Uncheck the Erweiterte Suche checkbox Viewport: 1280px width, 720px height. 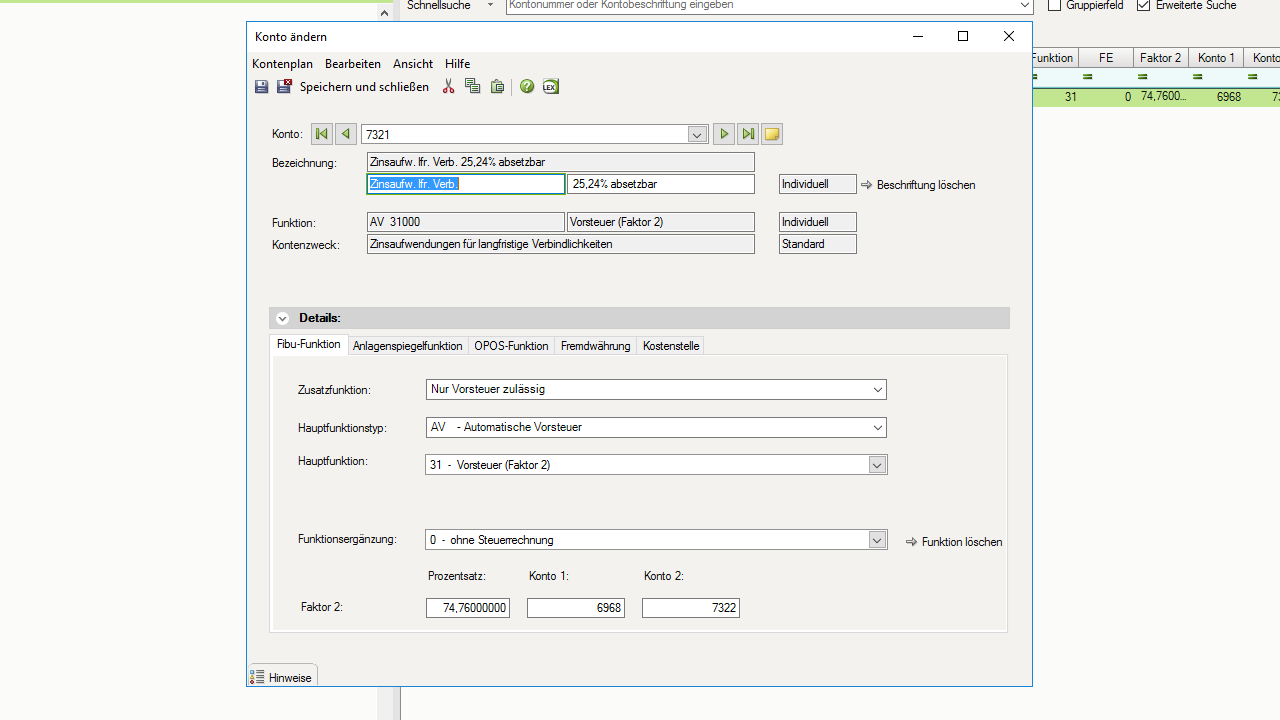pyautogui.click(x=1144, y=5)
